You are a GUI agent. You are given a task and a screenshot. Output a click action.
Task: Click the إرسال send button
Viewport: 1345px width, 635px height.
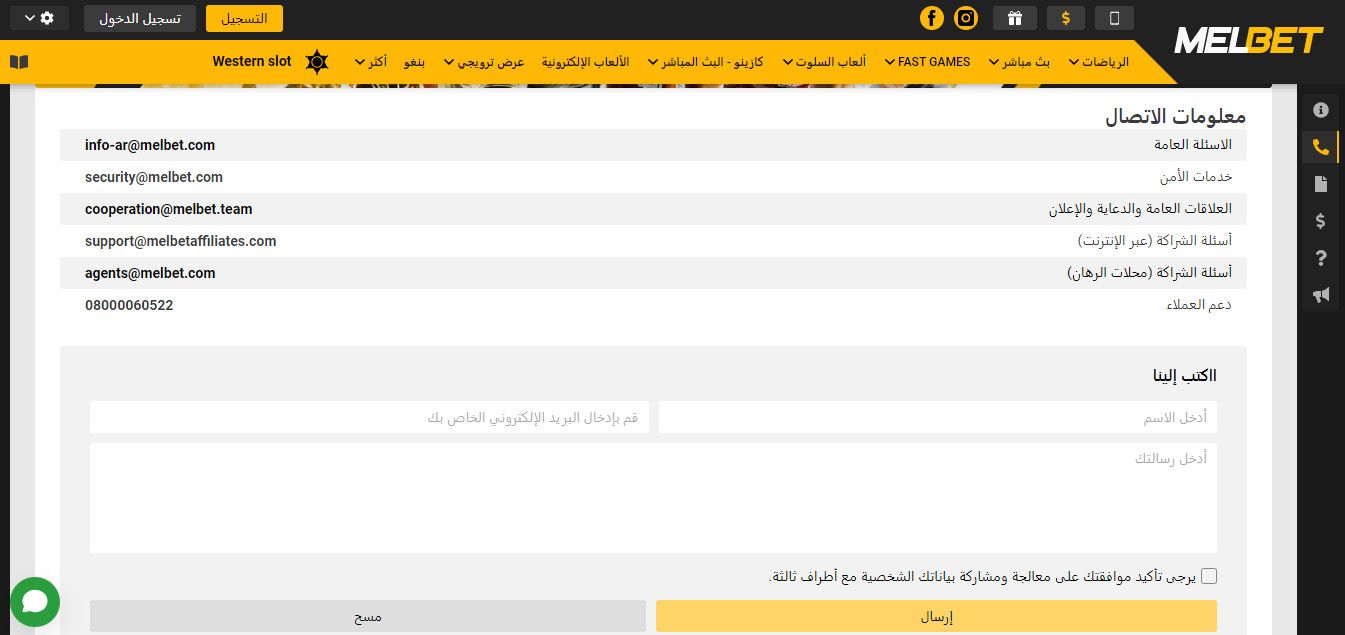(x=936, y=616)
